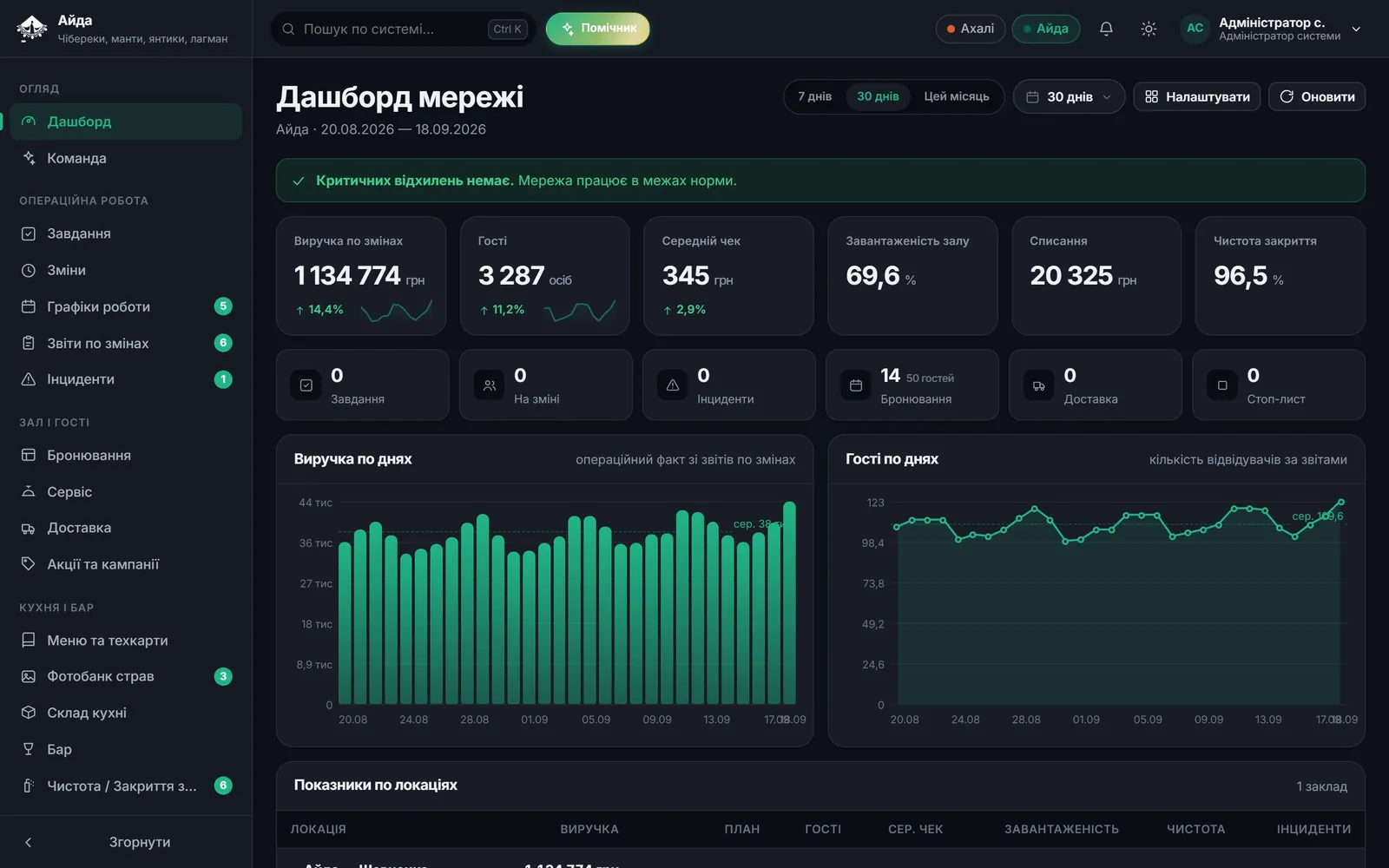Go to Звіти по змінах page

point(126,343)
